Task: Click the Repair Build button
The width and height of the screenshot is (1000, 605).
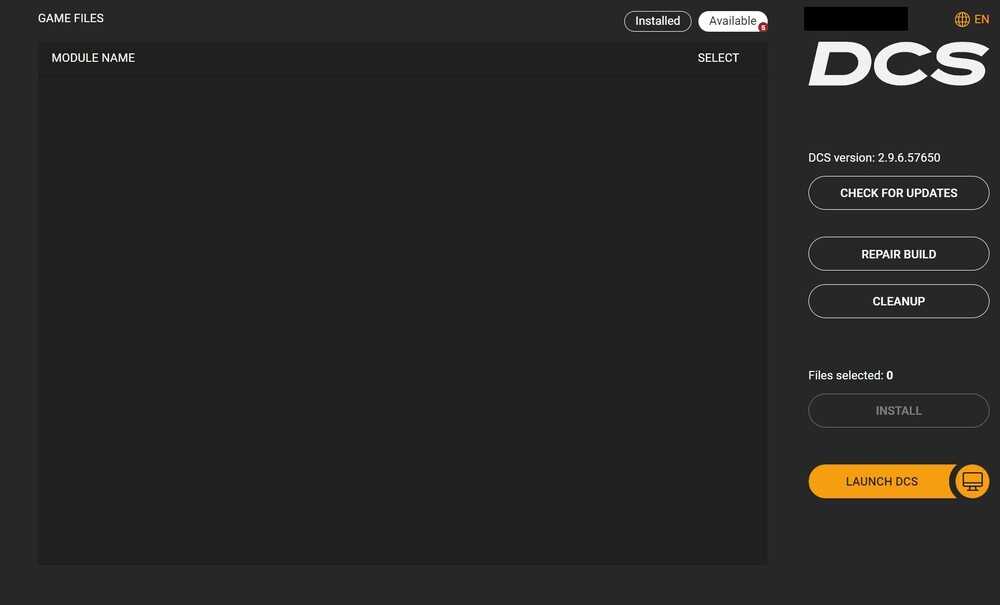Action: tap(899, 254)
